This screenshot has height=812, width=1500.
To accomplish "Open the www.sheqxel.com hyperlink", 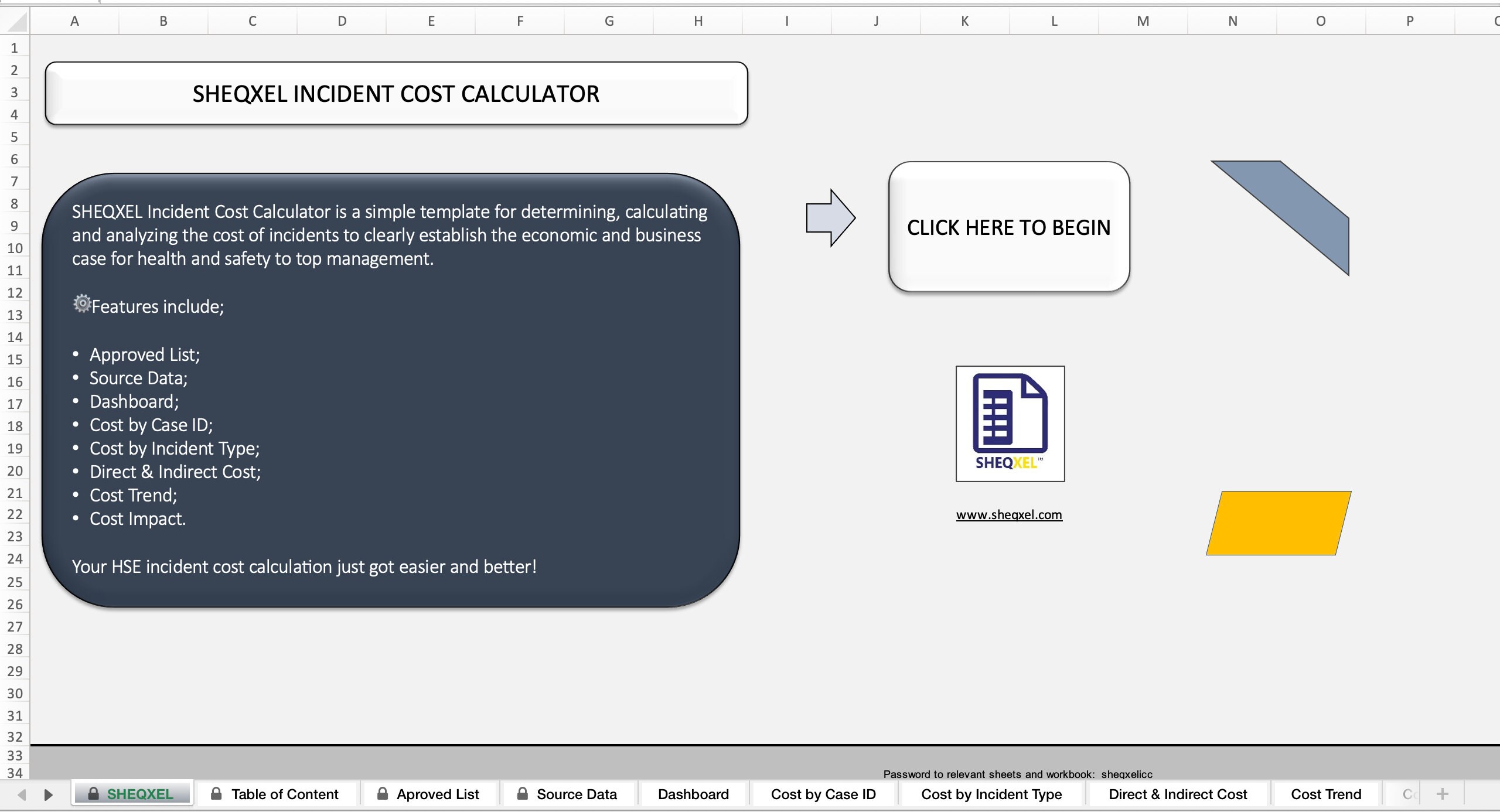I will (x=1009, y=514).
